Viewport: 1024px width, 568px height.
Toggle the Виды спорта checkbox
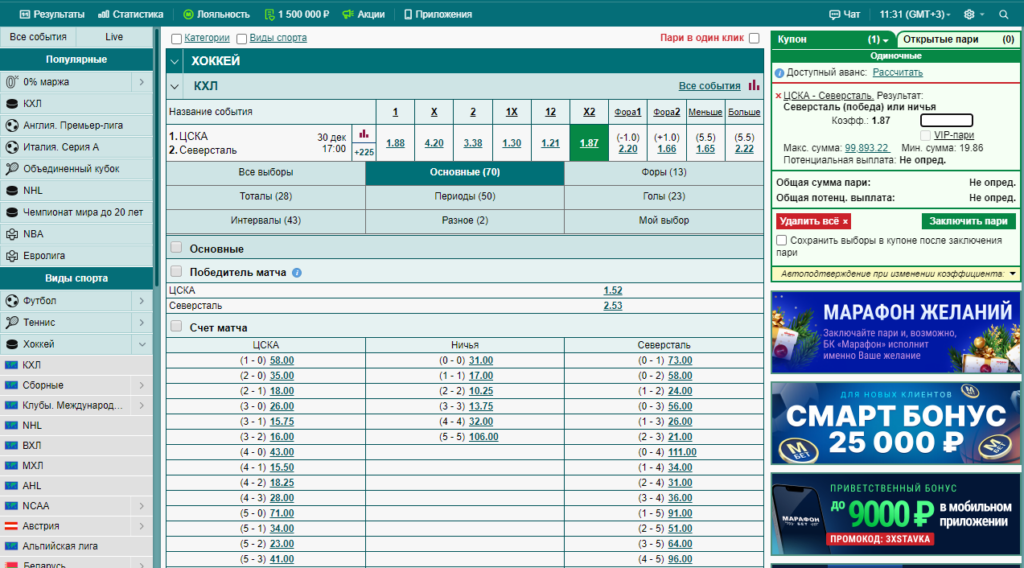(242, 39)
